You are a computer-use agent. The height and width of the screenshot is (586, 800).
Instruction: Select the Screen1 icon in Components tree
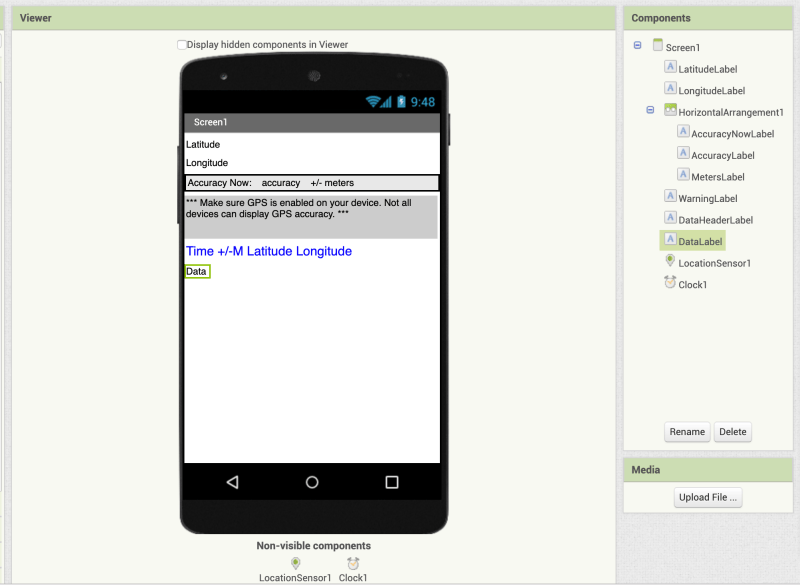coord(658,45)
